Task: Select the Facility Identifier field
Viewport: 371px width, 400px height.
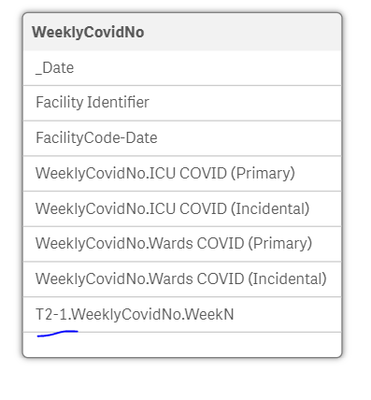Action: coord(182,103)
